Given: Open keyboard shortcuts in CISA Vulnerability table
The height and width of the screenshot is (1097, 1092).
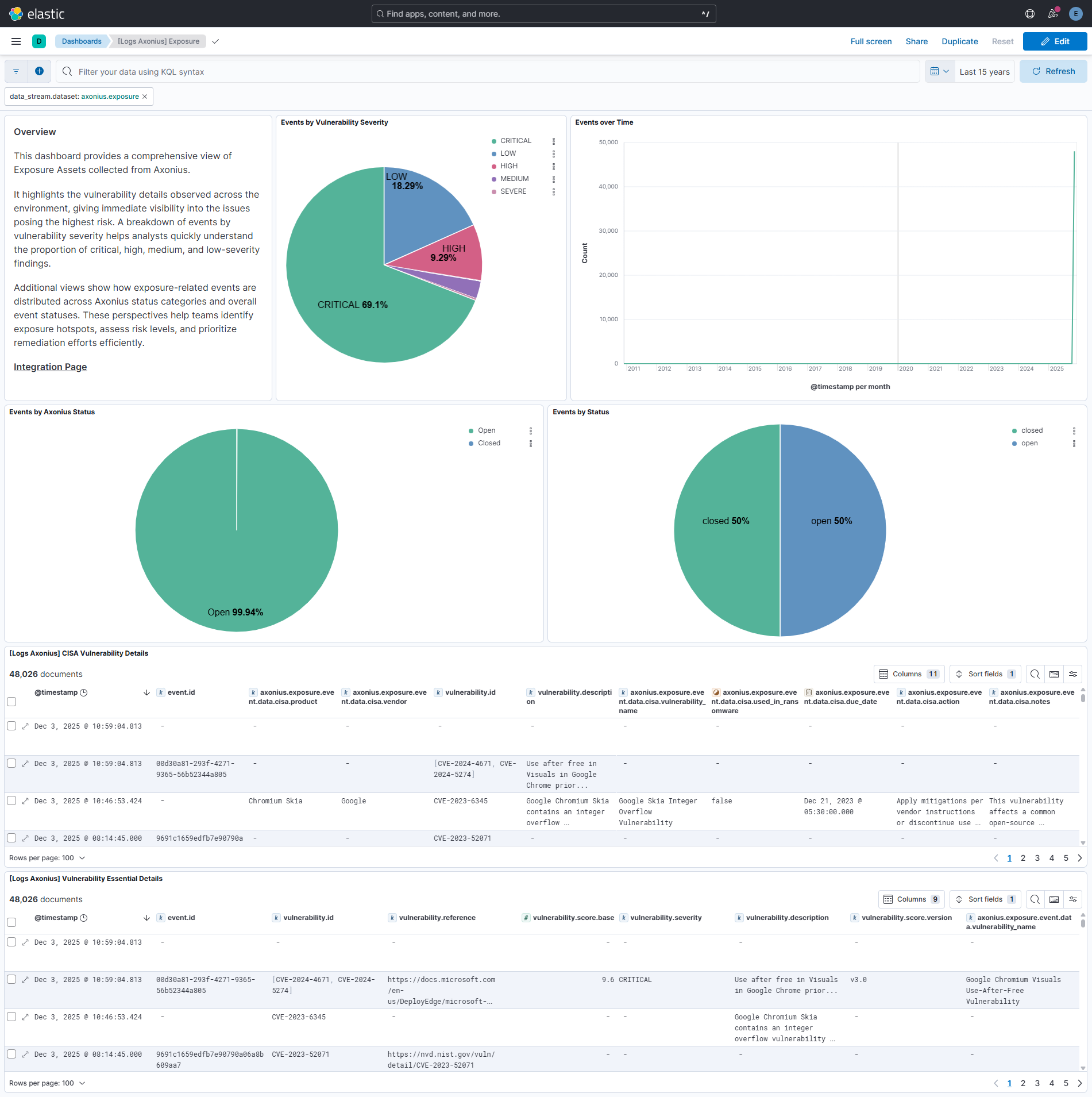Looking at the screenshot, I should click(1054, 674).
